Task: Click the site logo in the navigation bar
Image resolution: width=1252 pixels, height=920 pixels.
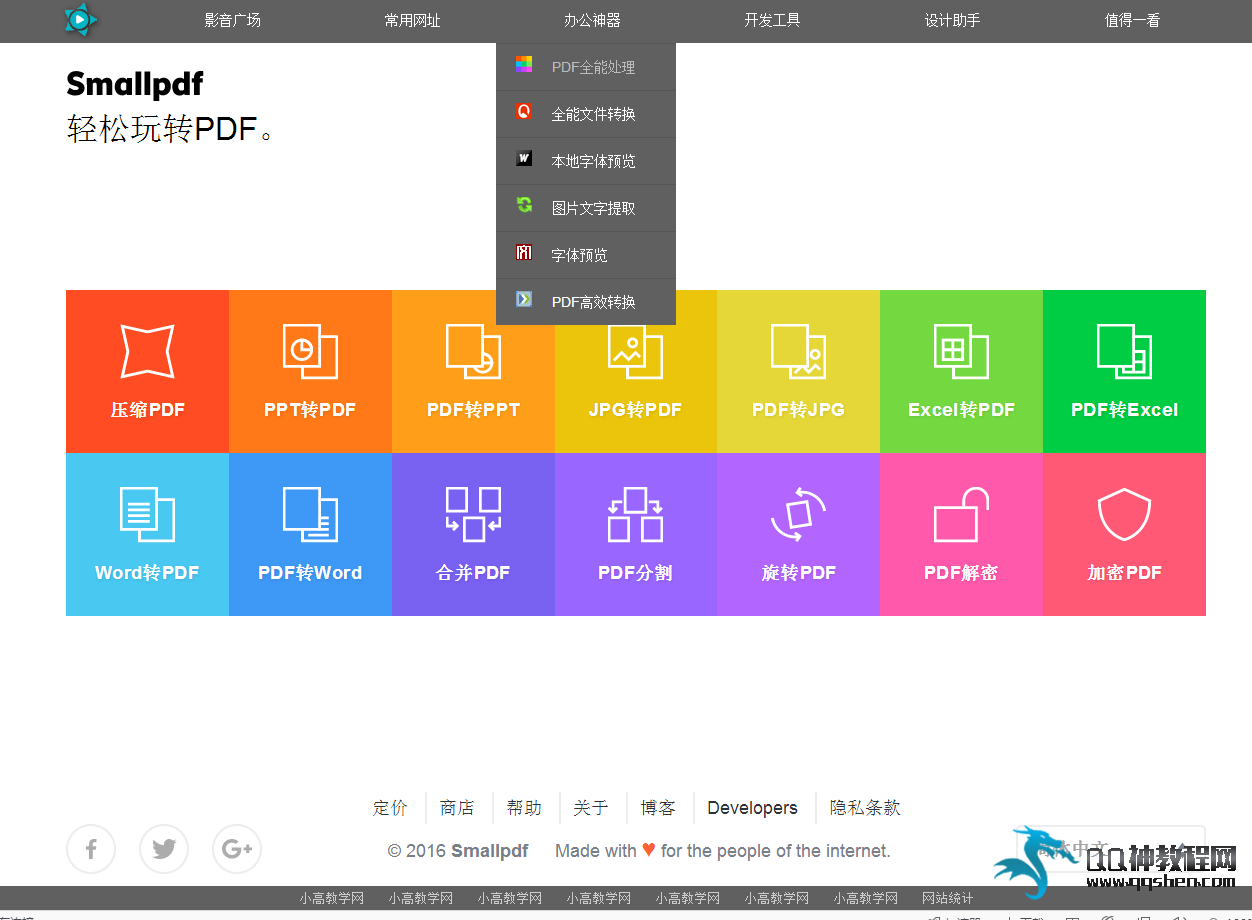Action: click(80, 20)
